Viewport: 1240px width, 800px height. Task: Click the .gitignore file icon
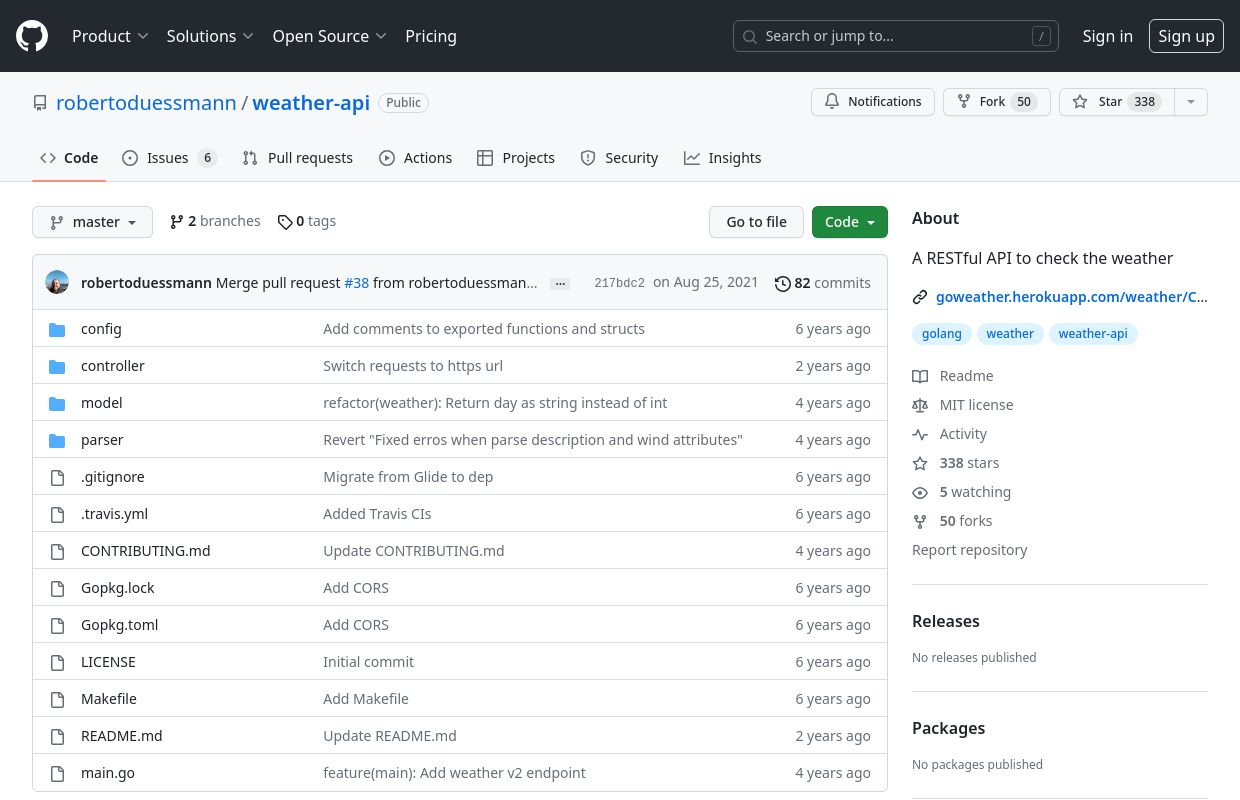[x=58, y=477]
